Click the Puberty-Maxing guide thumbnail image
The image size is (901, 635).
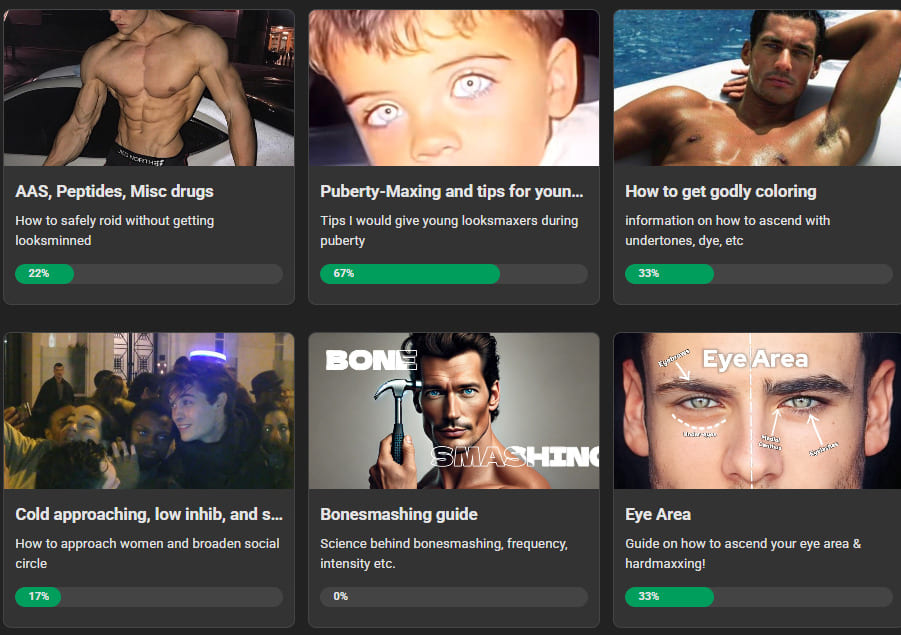453,88
